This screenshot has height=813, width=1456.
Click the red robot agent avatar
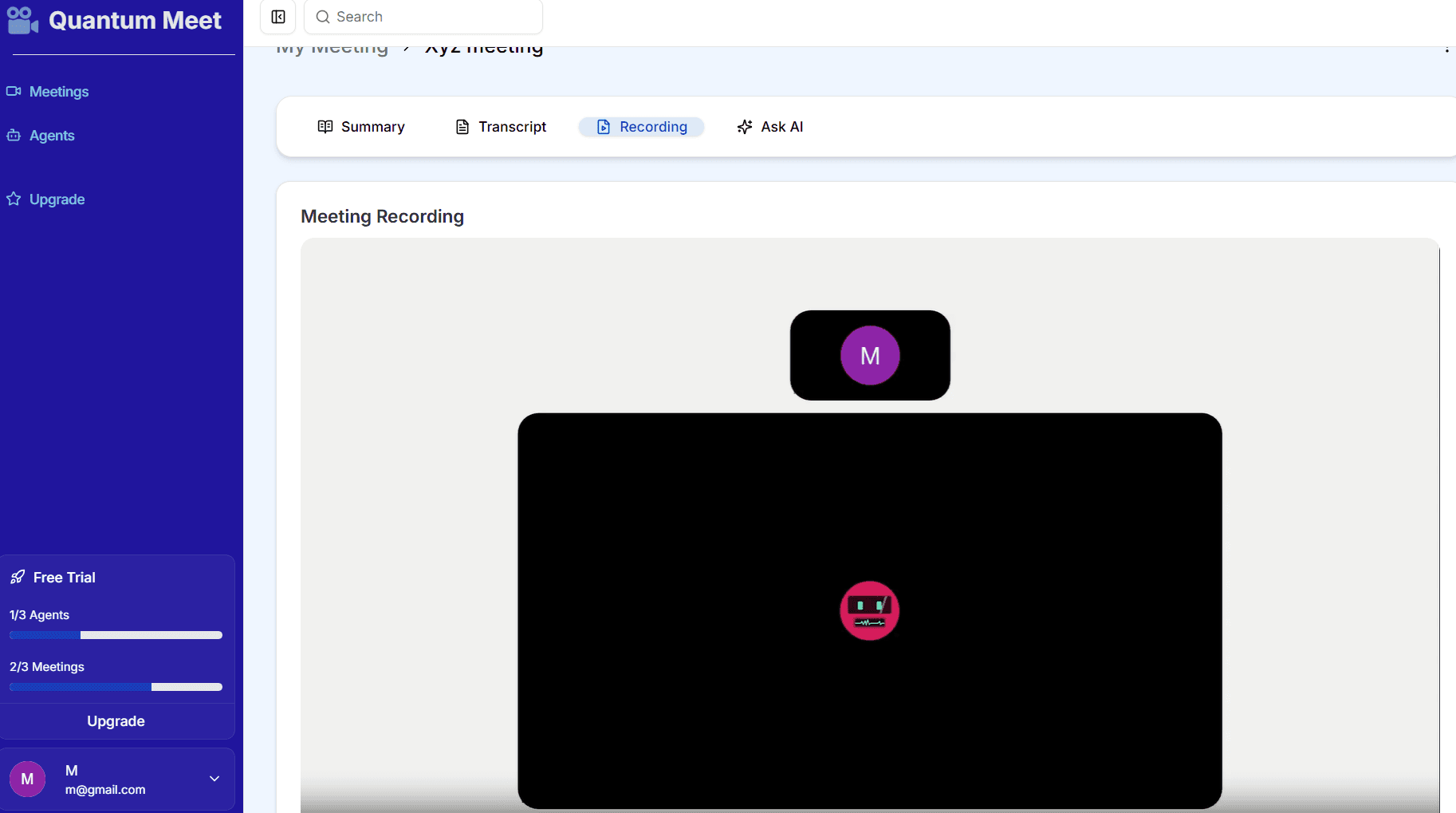pos(869,611)
